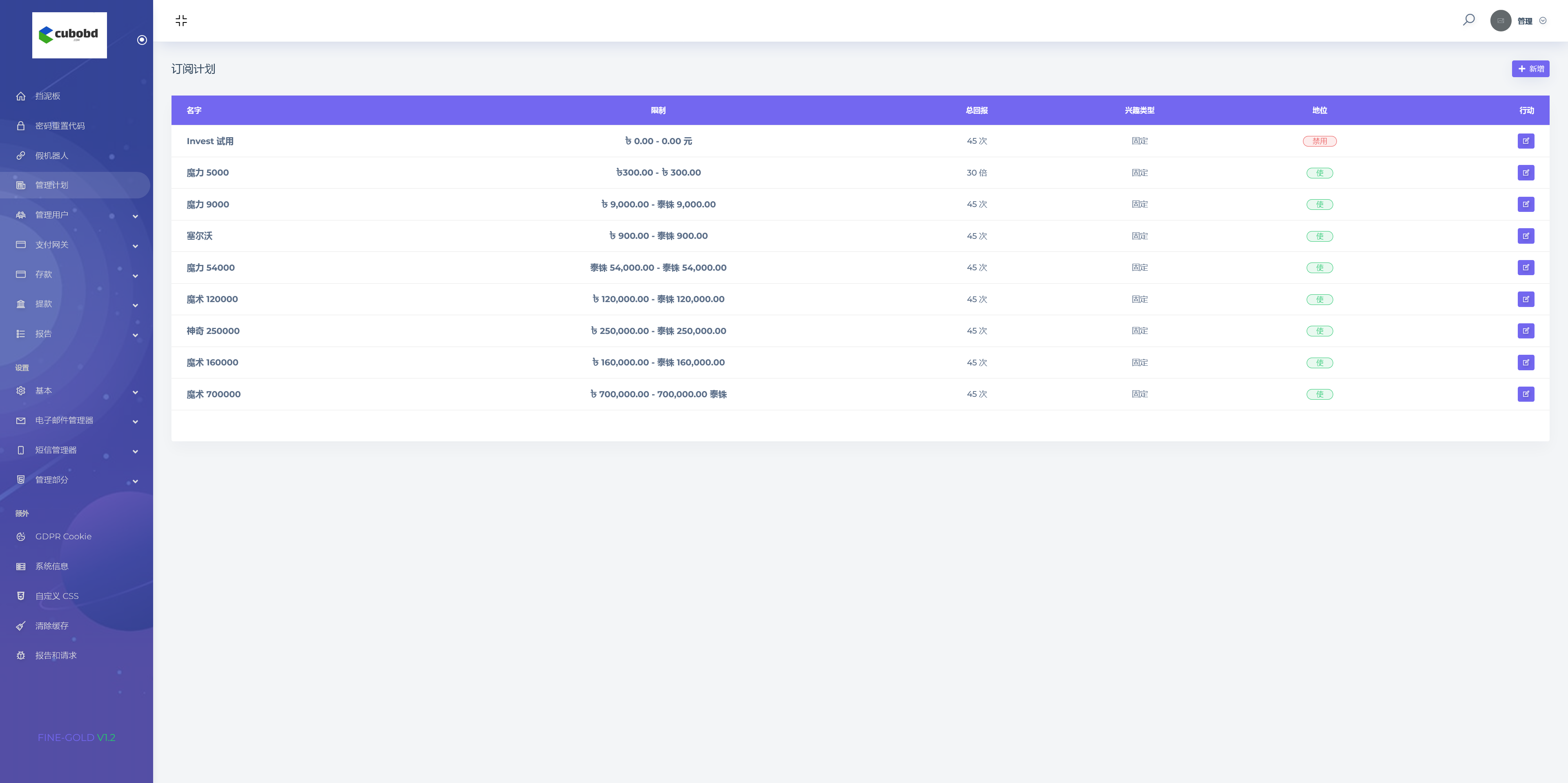The width and height of the screenshot is (1568, 783).
Task: Toggle the sidebar radio button near logo
Action: click(142, 40)
